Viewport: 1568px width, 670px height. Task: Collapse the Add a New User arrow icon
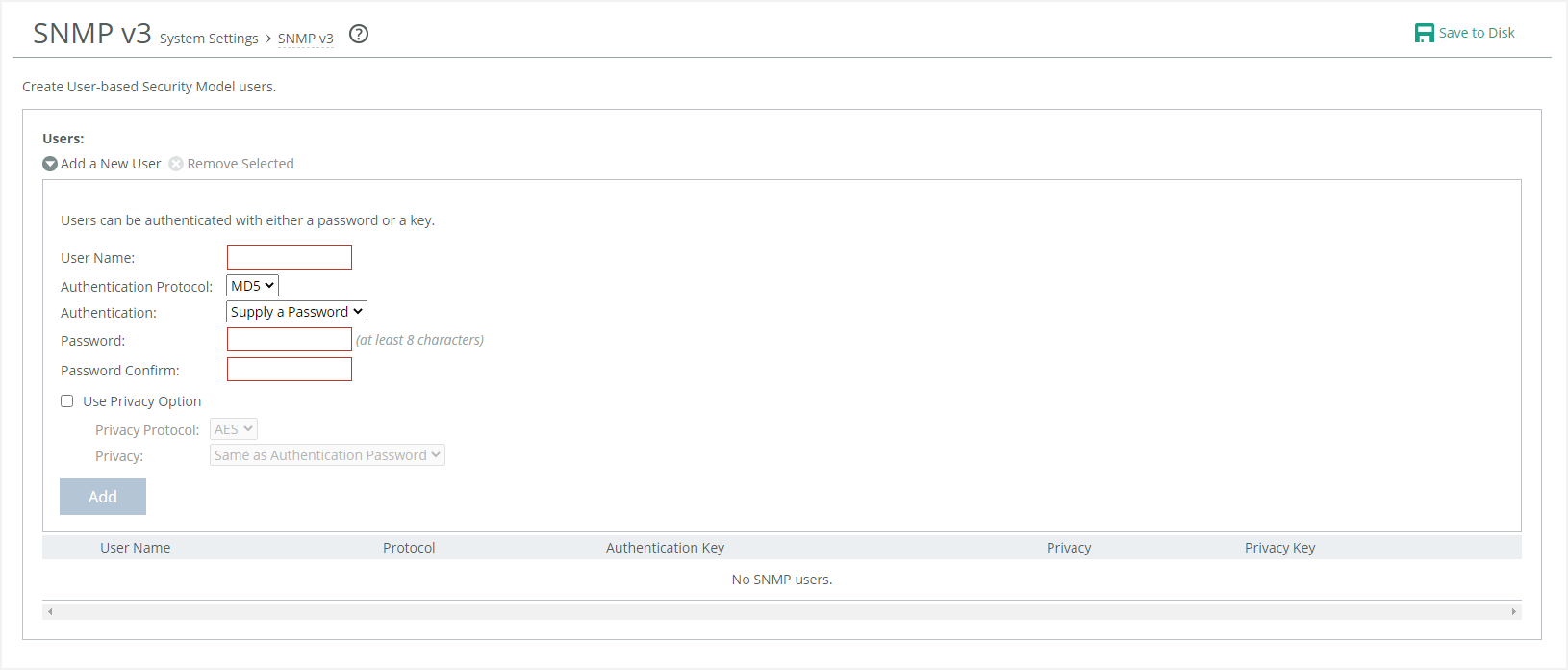pos(50,164)
